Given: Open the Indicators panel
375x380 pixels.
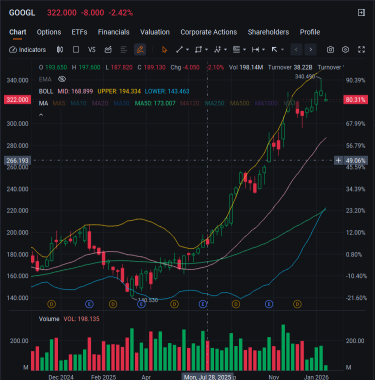Looking at the screenshot, I should tap(27, 50).
